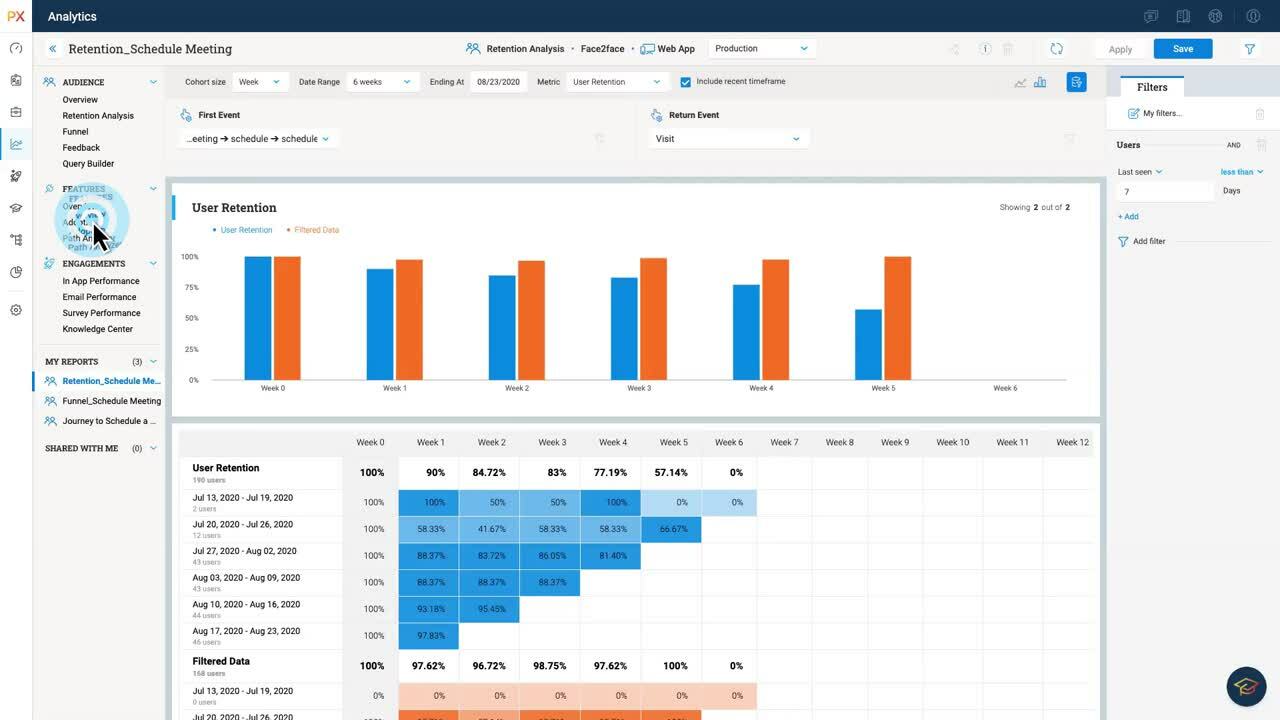Screen dimensions: 1280x720
Task: Open the Last seen filter dropdown
Action: [1140, 172]
